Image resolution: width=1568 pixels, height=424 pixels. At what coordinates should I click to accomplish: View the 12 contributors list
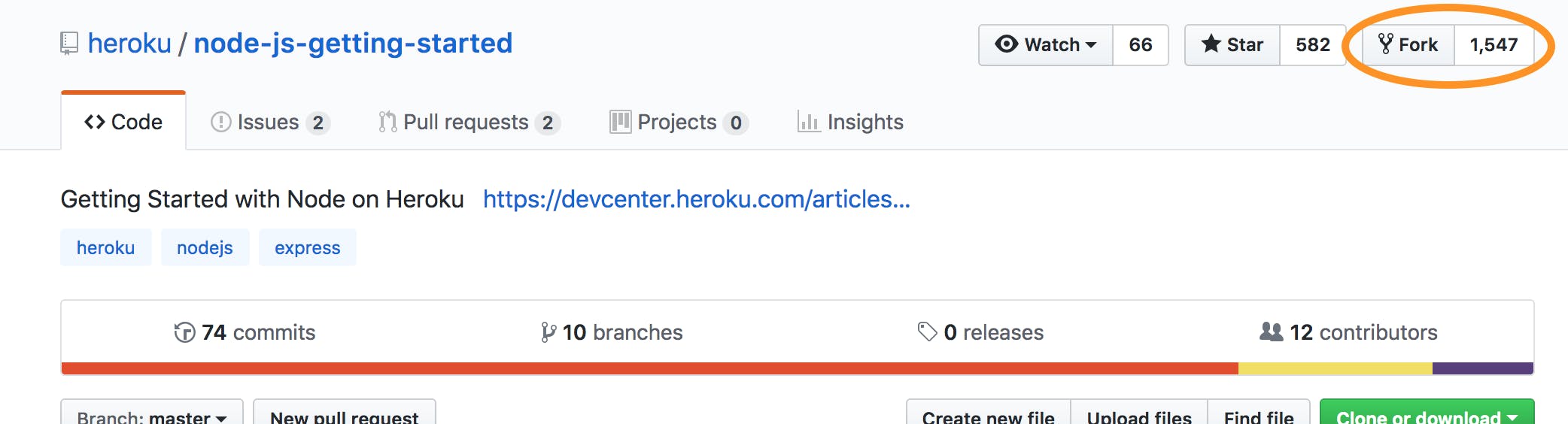(x=1348, y=332)
